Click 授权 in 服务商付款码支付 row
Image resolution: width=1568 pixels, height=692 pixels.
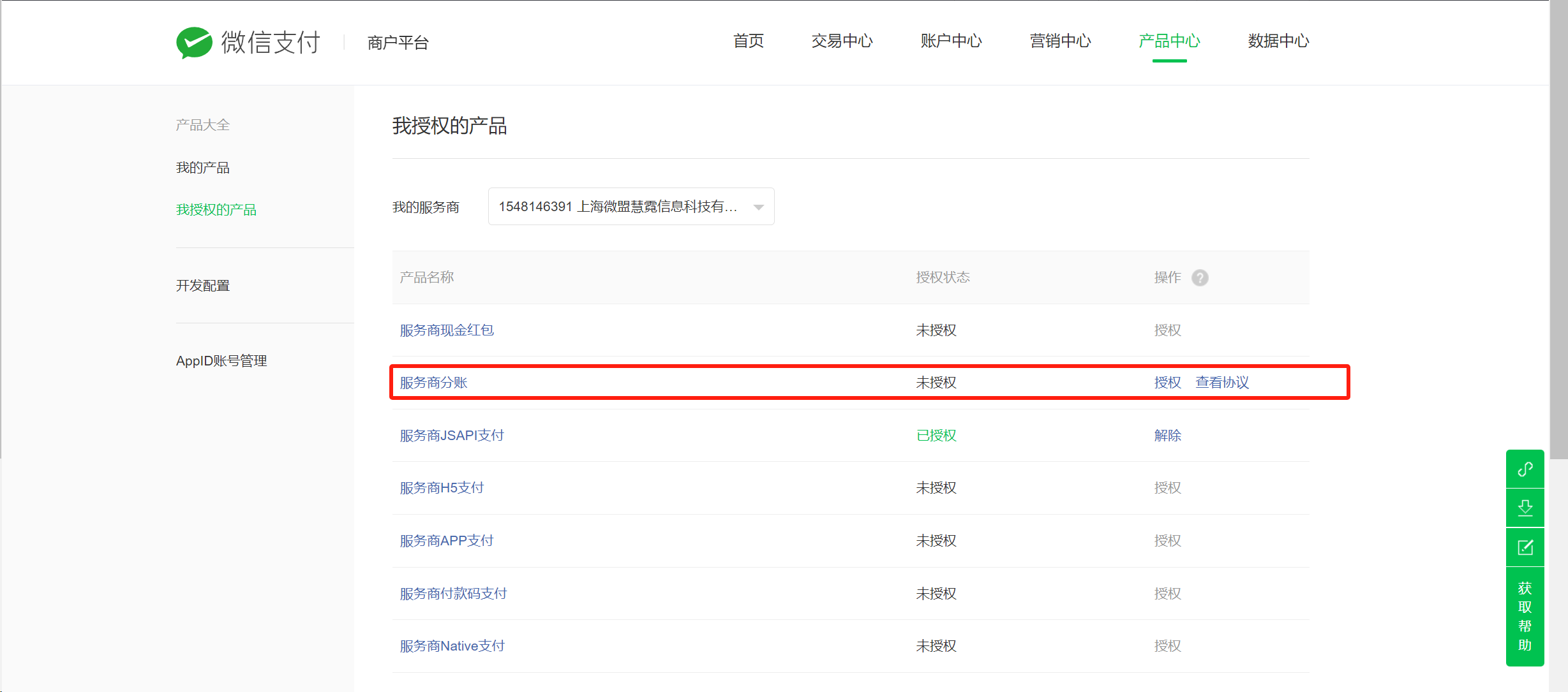[x=1167, y=594]
